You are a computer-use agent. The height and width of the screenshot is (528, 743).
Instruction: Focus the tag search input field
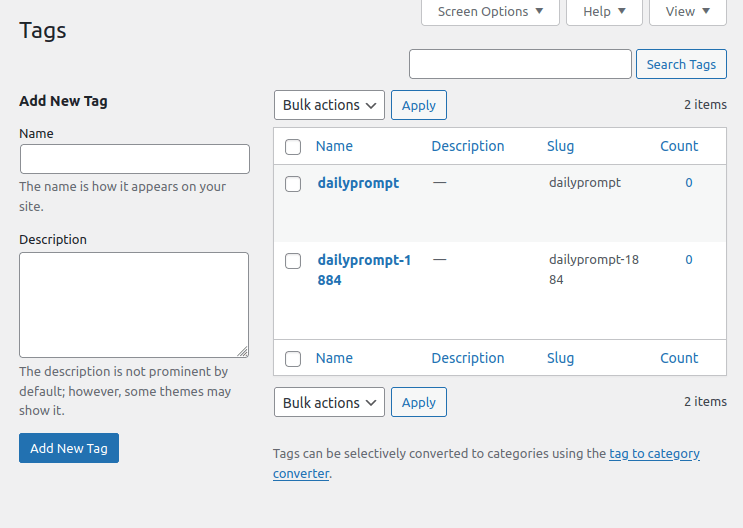coord(520,65)
